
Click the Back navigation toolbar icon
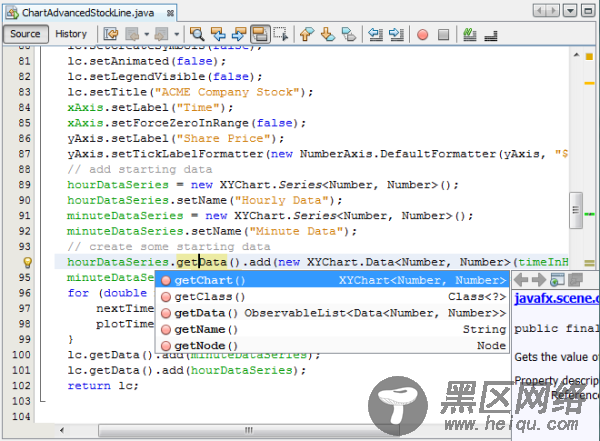pyautogui.click(x=132, y=34)
